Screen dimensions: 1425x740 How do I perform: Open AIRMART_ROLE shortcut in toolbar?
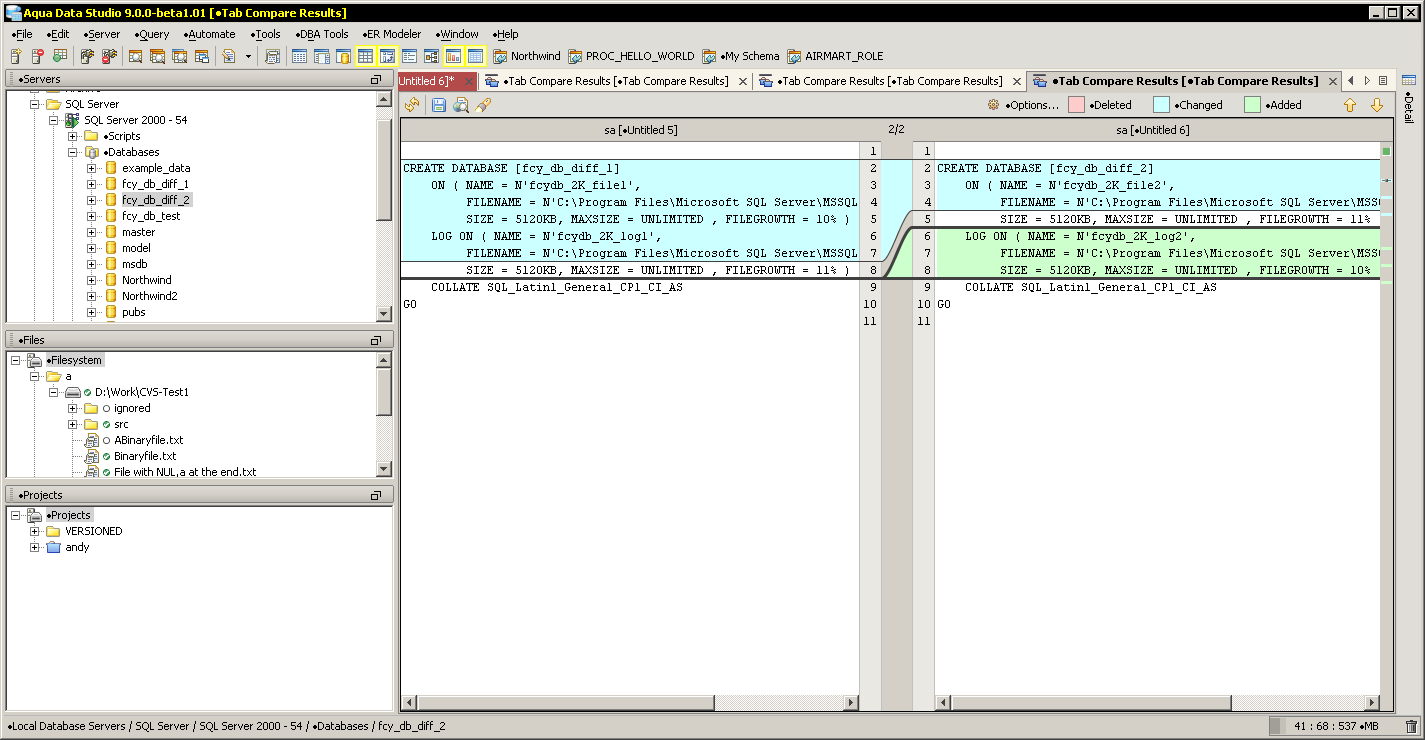pos(836,56)
